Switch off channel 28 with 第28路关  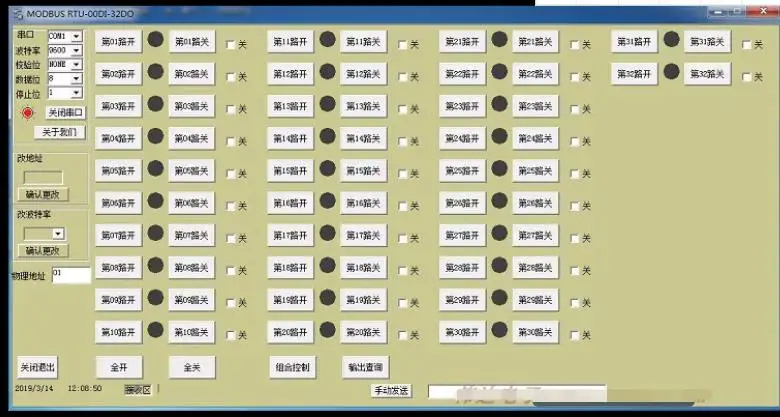click(536, 268)
